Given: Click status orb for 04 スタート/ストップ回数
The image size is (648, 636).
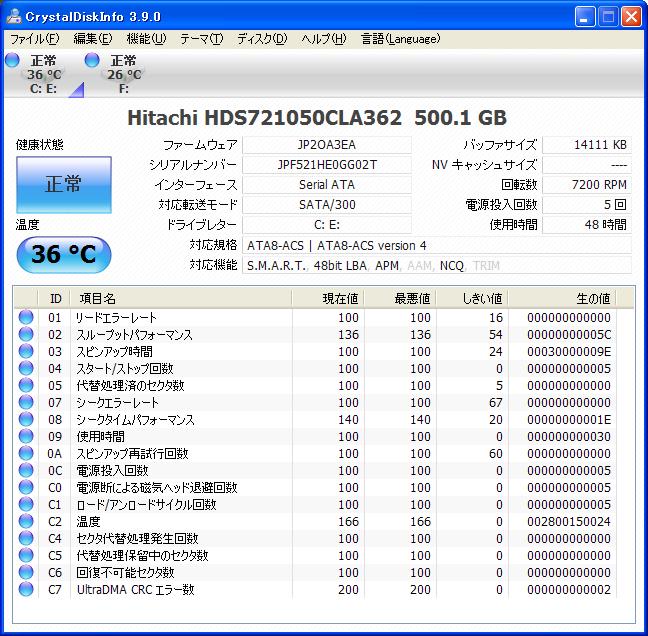Looking at the screenshot, I should (x=26, y=368).
